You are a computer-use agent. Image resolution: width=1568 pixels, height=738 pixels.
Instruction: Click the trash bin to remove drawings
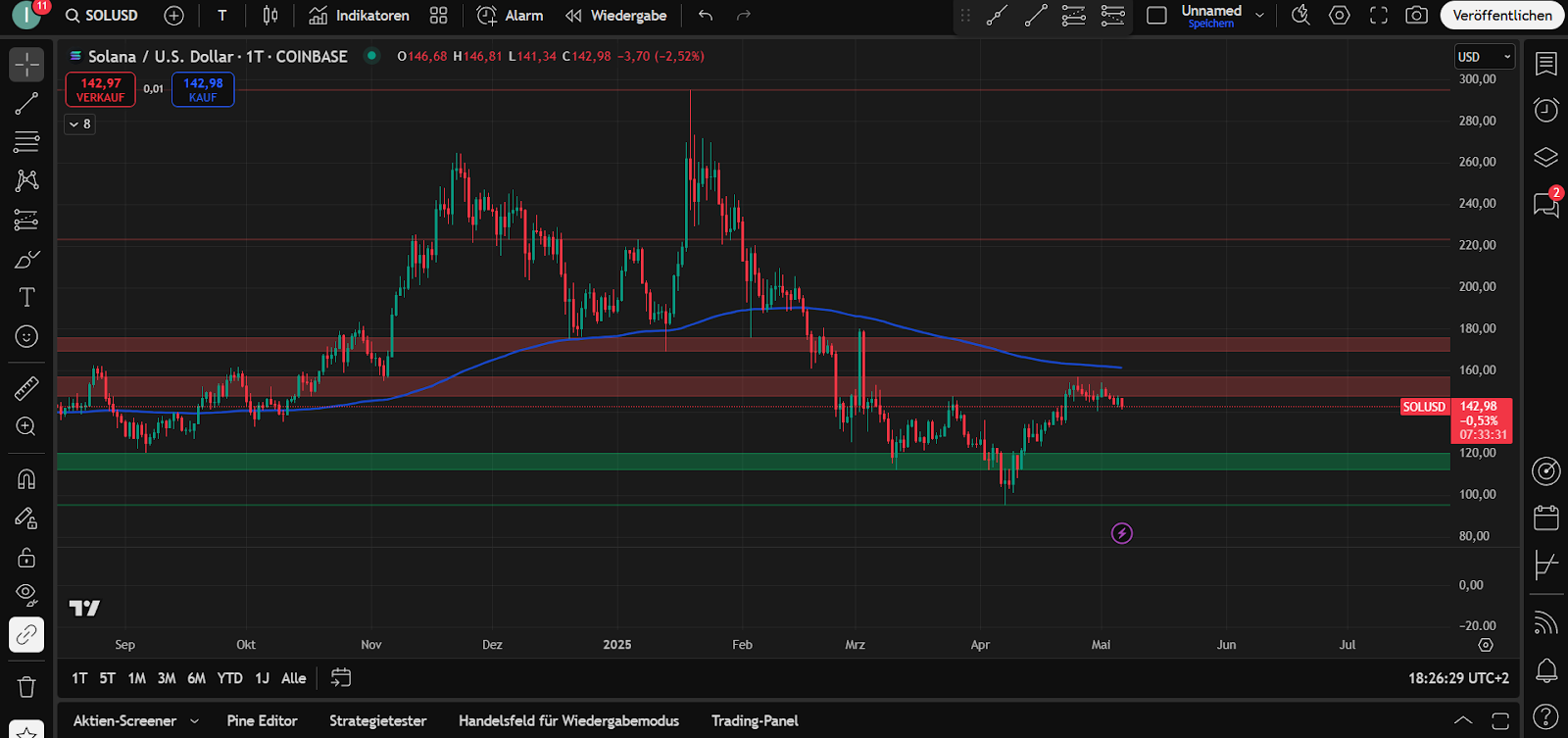(x=26, y=686)
